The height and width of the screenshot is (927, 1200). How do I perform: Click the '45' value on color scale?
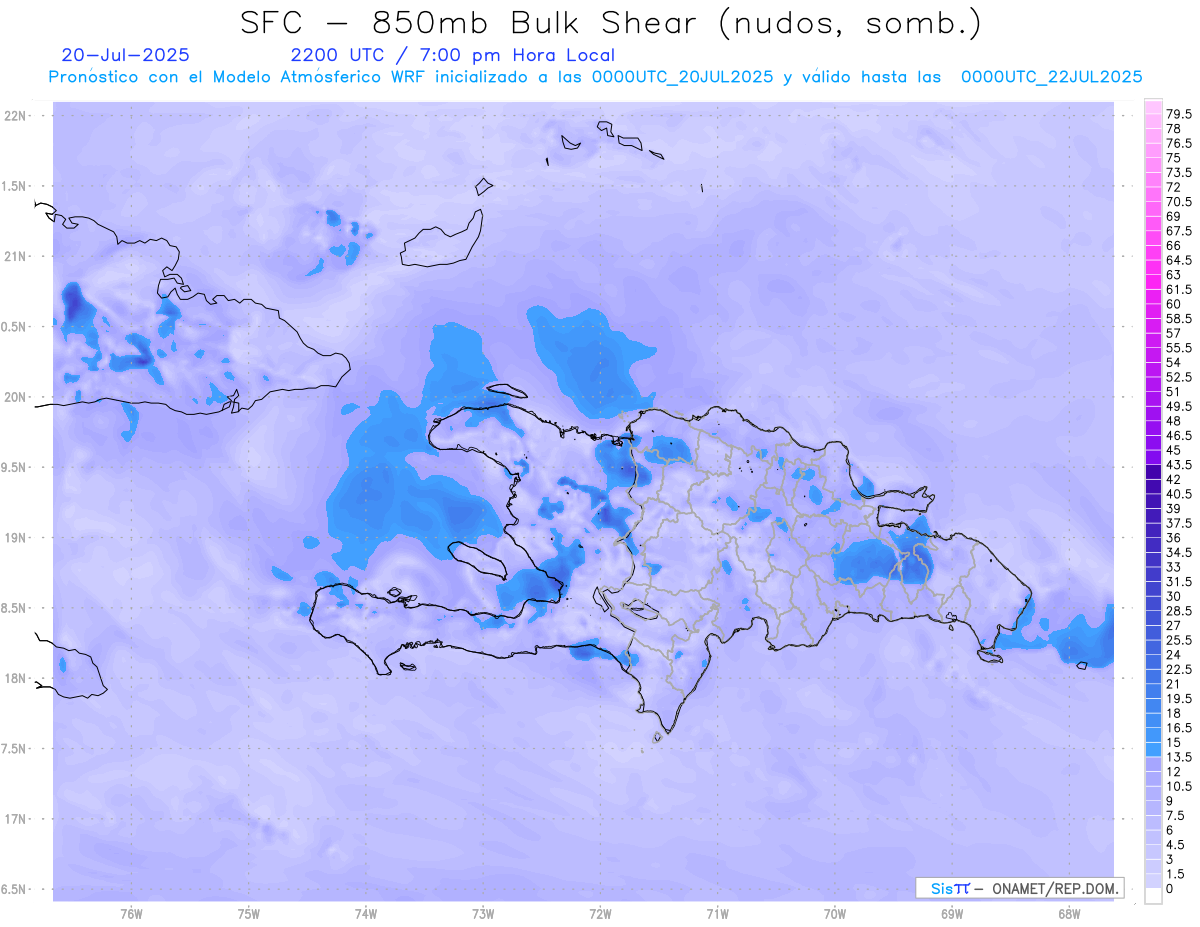tap(1174, 450)
